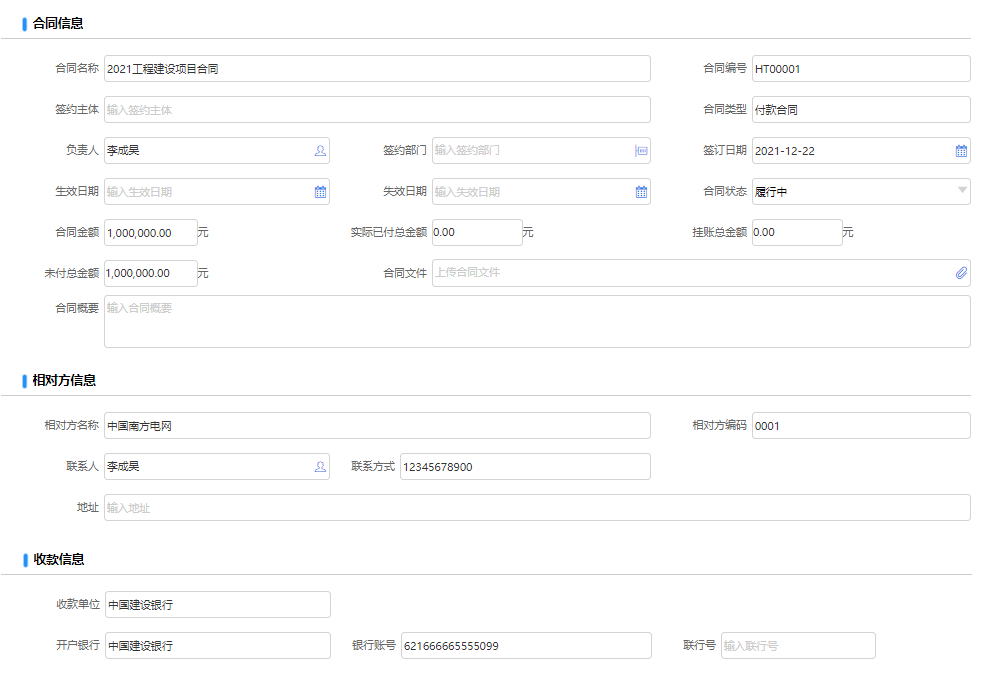993x675 pixels.
Task: Click the 开户银行 input field
Action: coord(218,645)
